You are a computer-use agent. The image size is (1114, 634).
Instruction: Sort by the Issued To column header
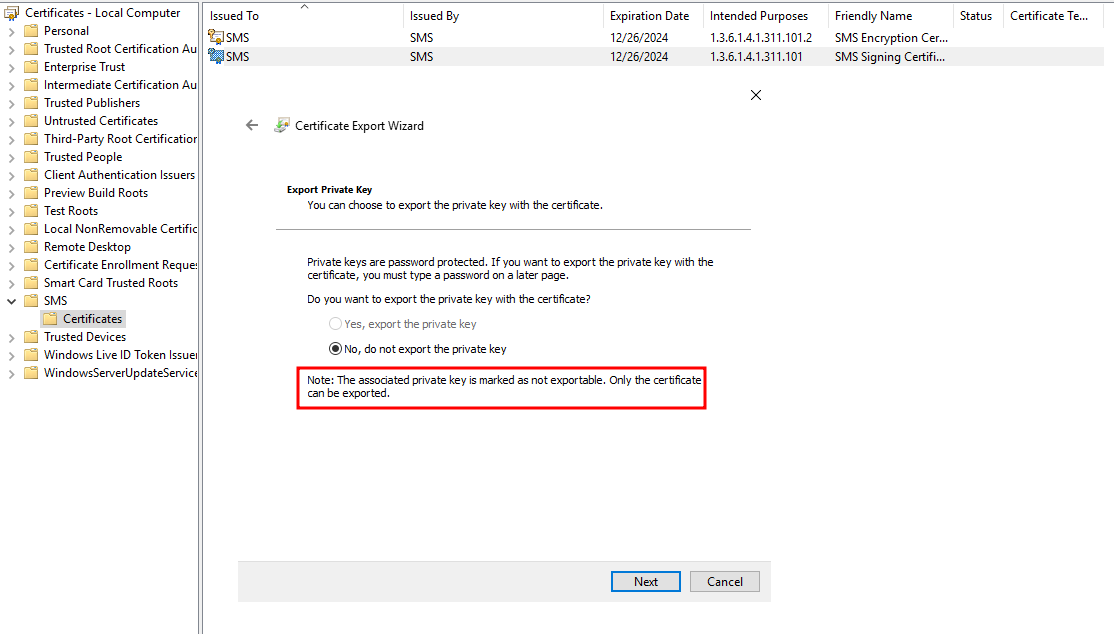coord(303,16)
